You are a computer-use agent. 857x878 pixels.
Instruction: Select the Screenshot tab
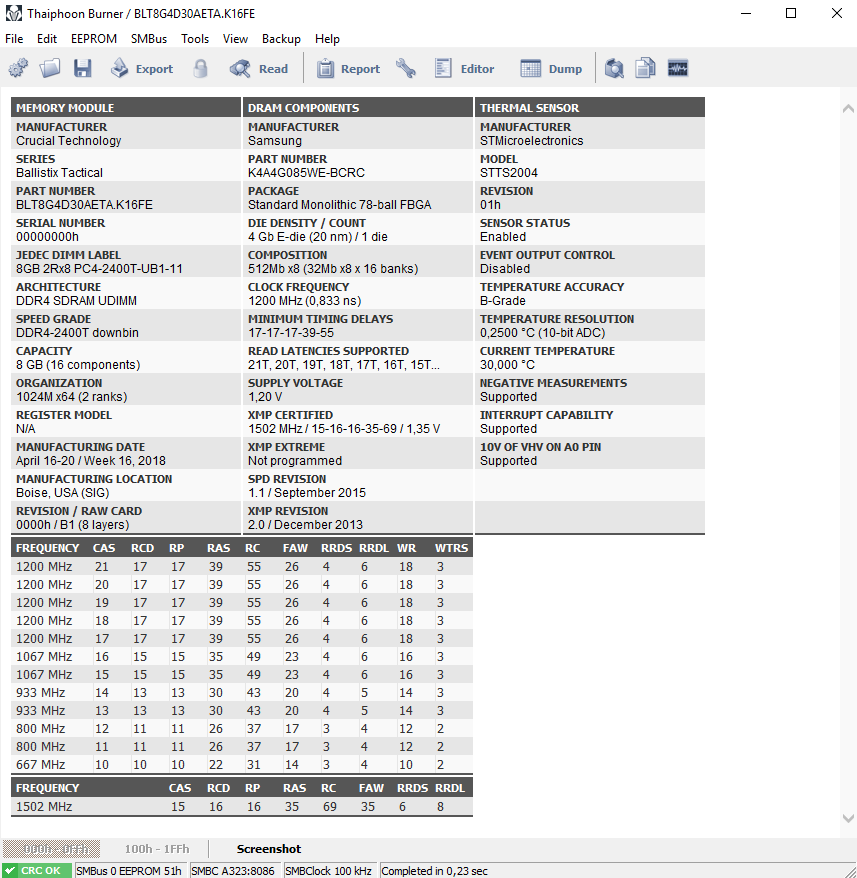[269, 849]
